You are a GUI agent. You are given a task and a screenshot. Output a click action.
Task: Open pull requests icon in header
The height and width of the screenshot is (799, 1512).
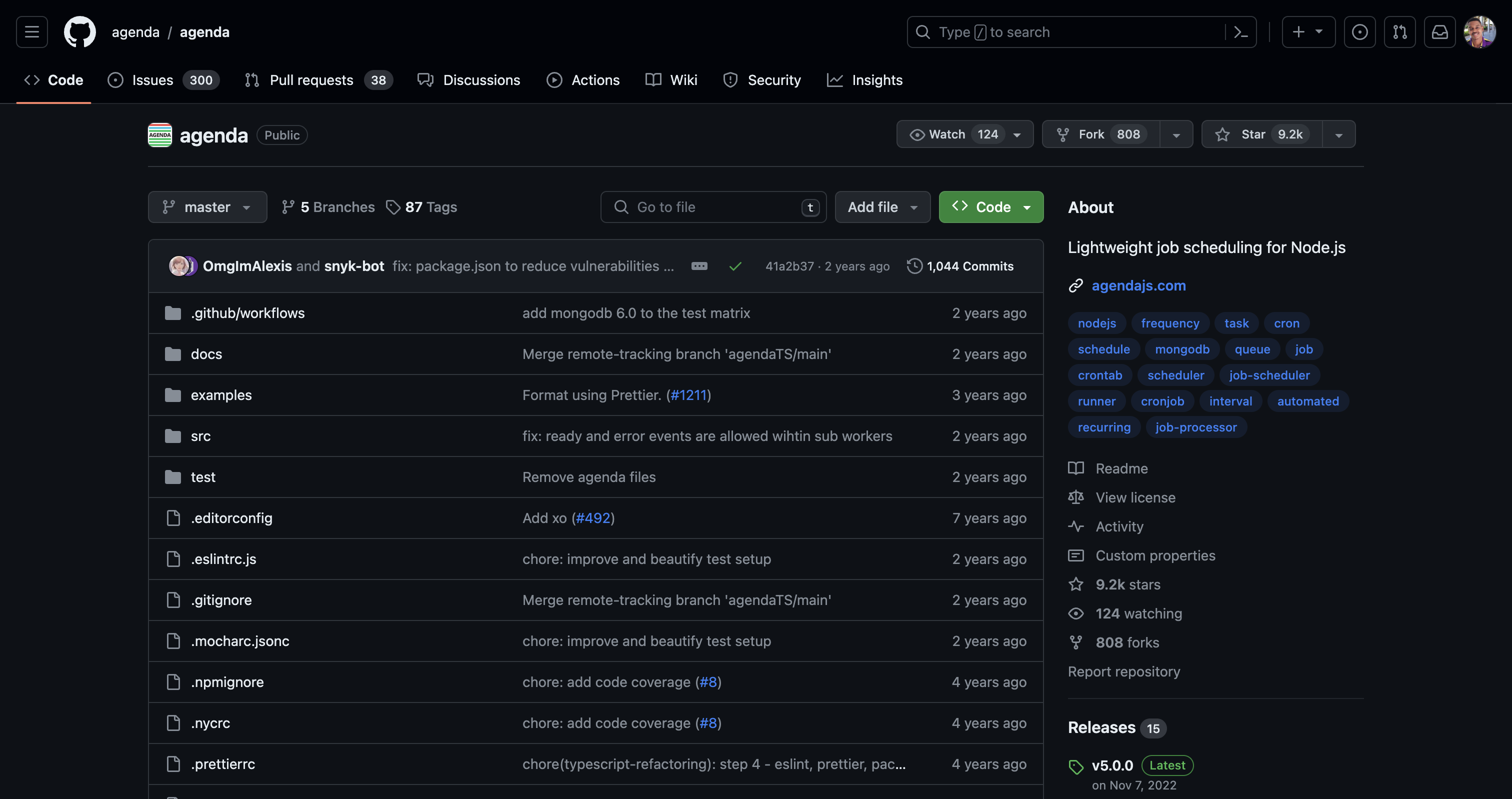(1399, 31)
